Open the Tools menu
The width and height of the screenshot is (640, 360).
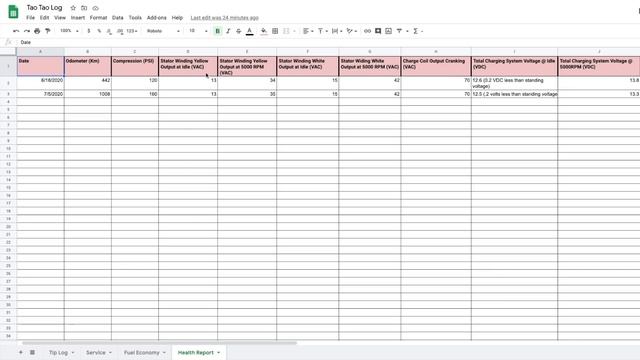coord(135,18)
